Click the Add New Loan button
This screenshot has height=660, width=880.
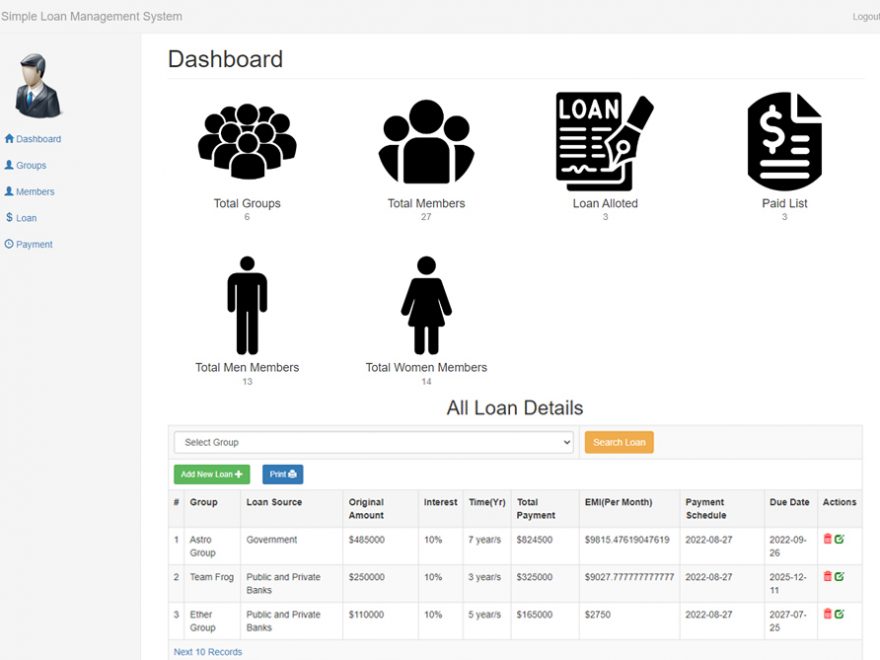pyautogui.click(x=211, y=474)
